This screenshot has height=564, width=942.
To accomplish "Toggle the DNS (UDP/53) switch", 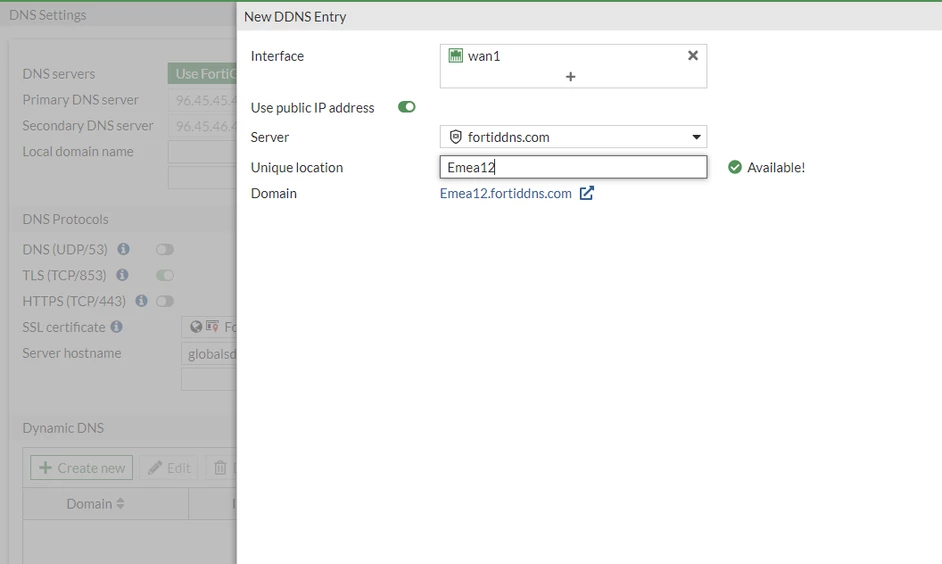I will point(165,249).
